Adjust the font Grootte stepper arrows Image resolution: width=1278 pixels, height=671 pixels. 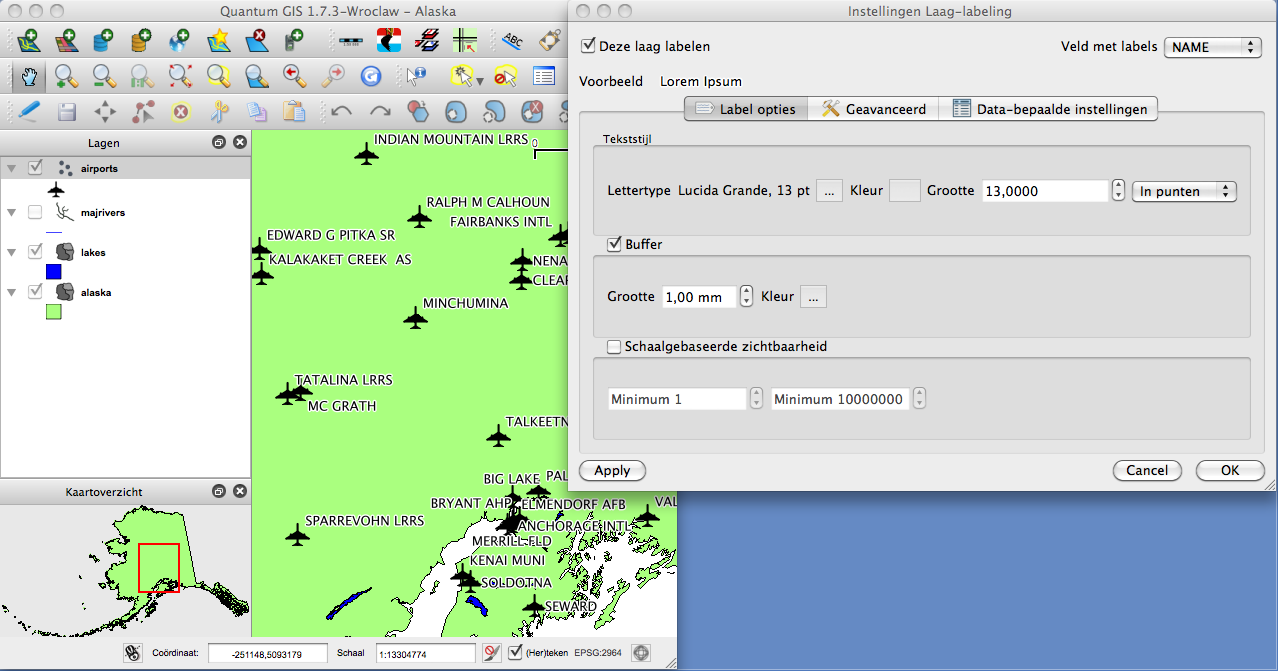(x=1118, y=190)
